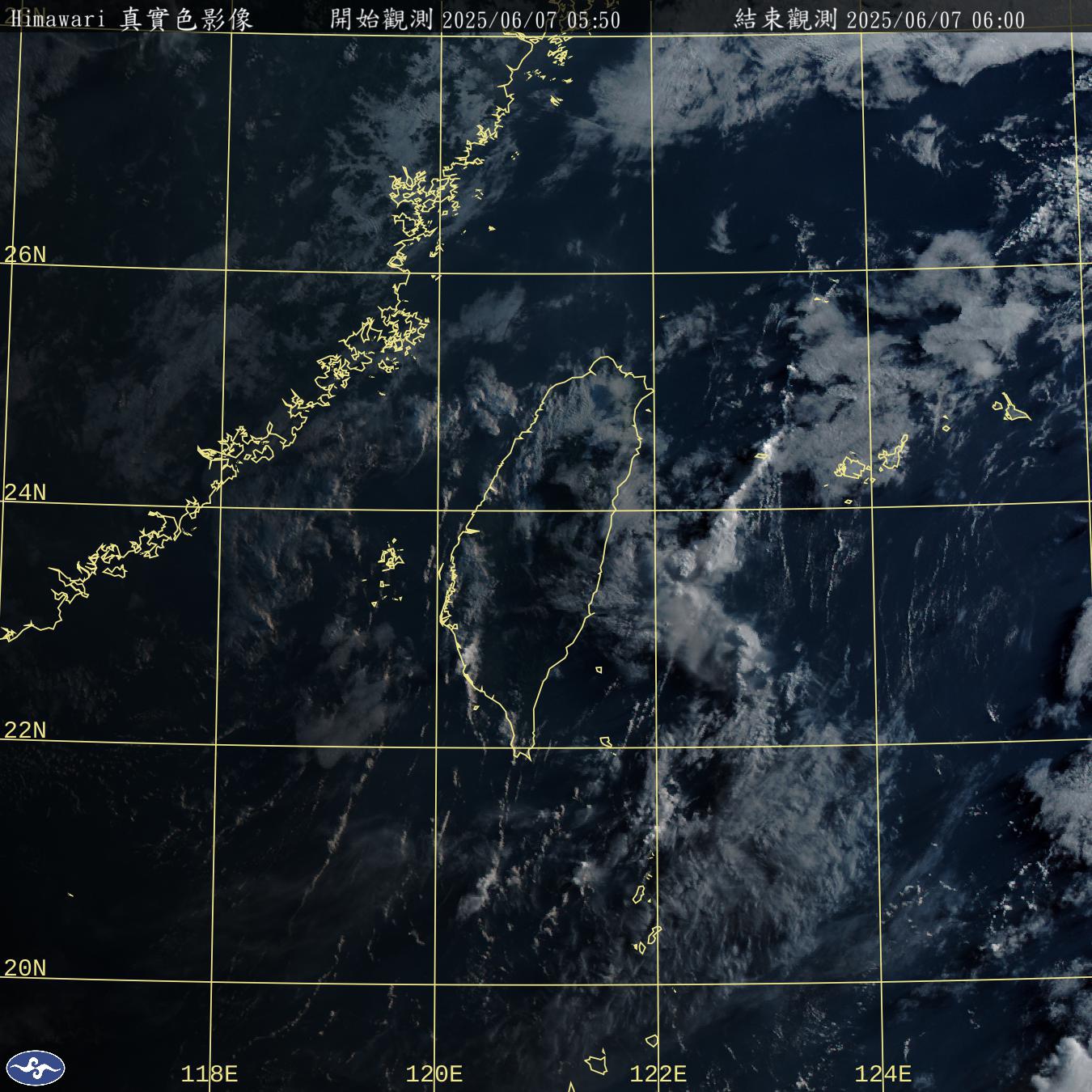Click the '118E' longitude label
This screenshot has width=1092, height=1092.
click(x=210, y=1074)
